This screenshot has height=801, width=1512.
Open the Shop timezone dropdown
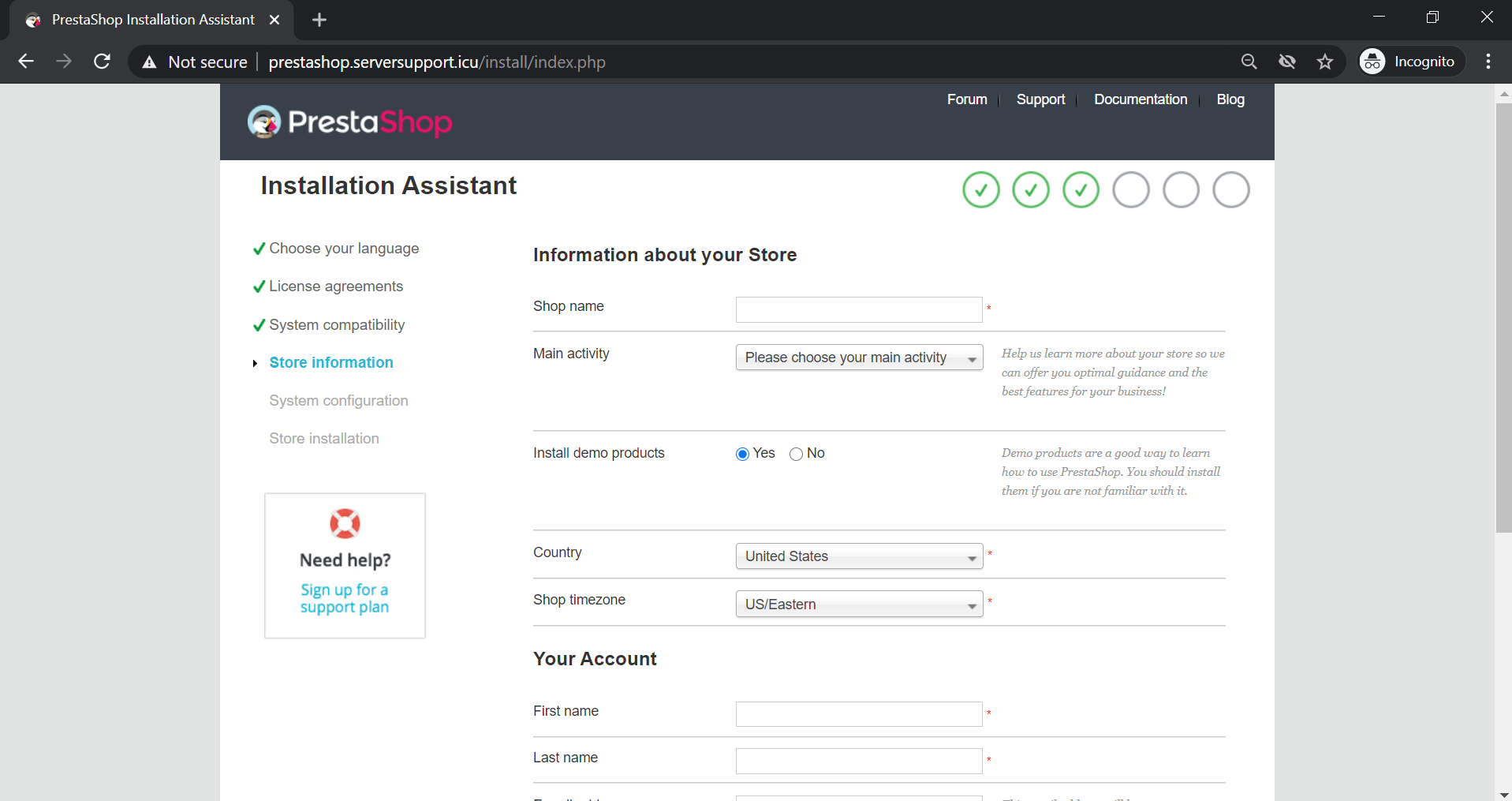(859, 604)
